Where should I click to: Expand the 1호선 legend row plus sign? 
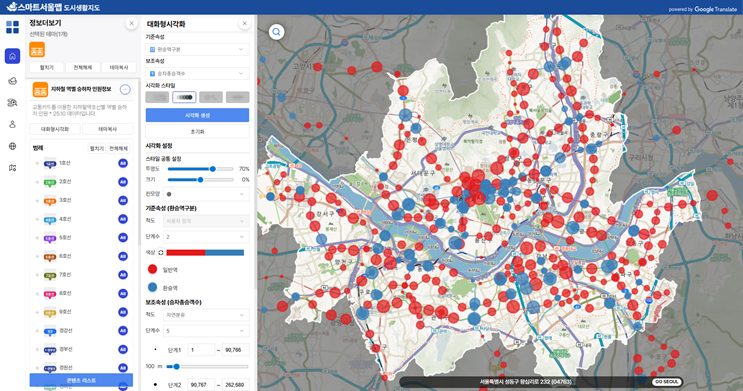click(37, 163)
